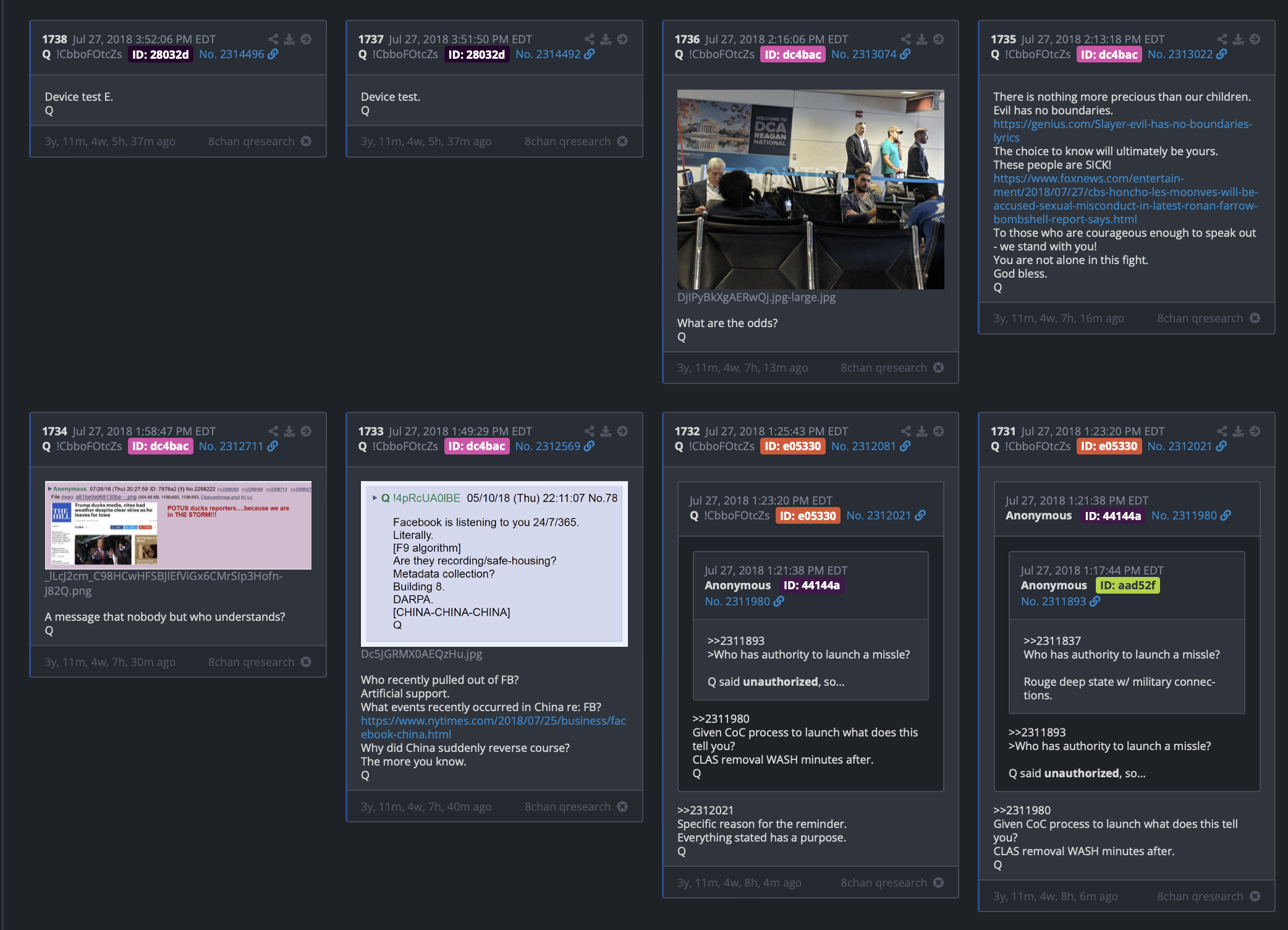Open the foxnews.com Les Moonves article link

point(1125,198)
